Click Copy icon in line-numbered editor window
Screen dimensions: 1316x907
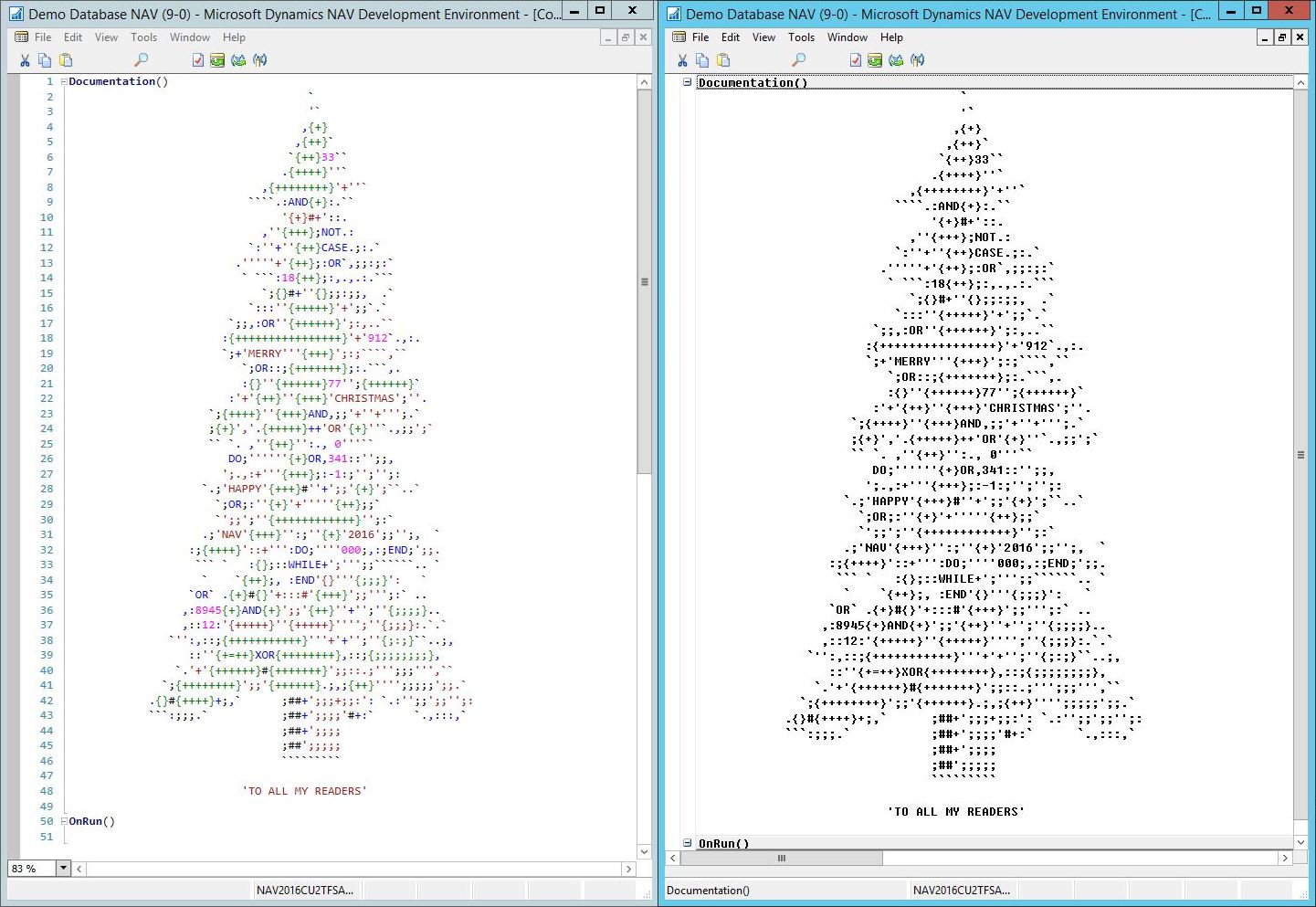tap(45, 60)
